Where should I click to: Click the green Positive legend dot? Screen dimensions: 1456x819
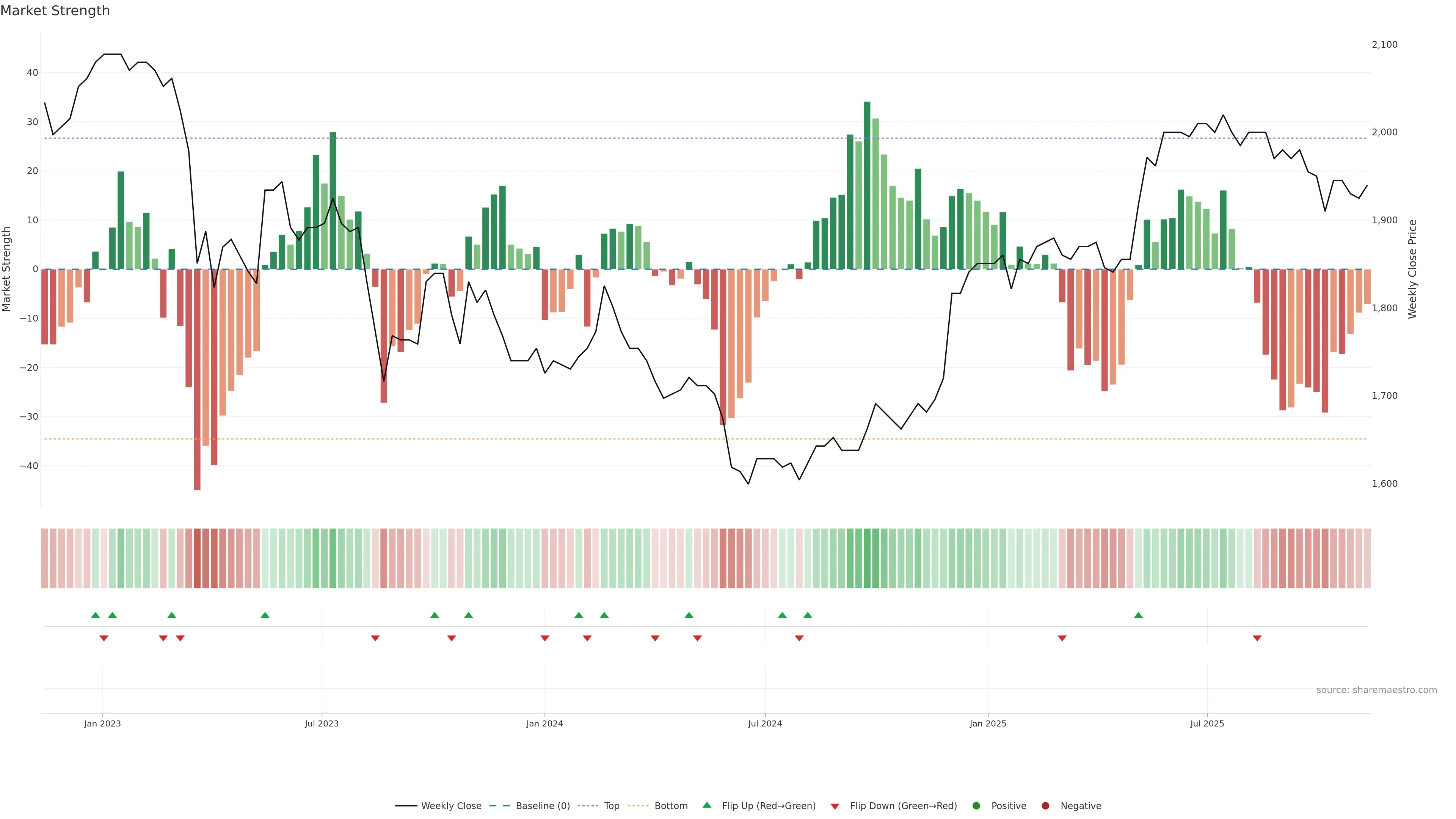pos(976,806)
